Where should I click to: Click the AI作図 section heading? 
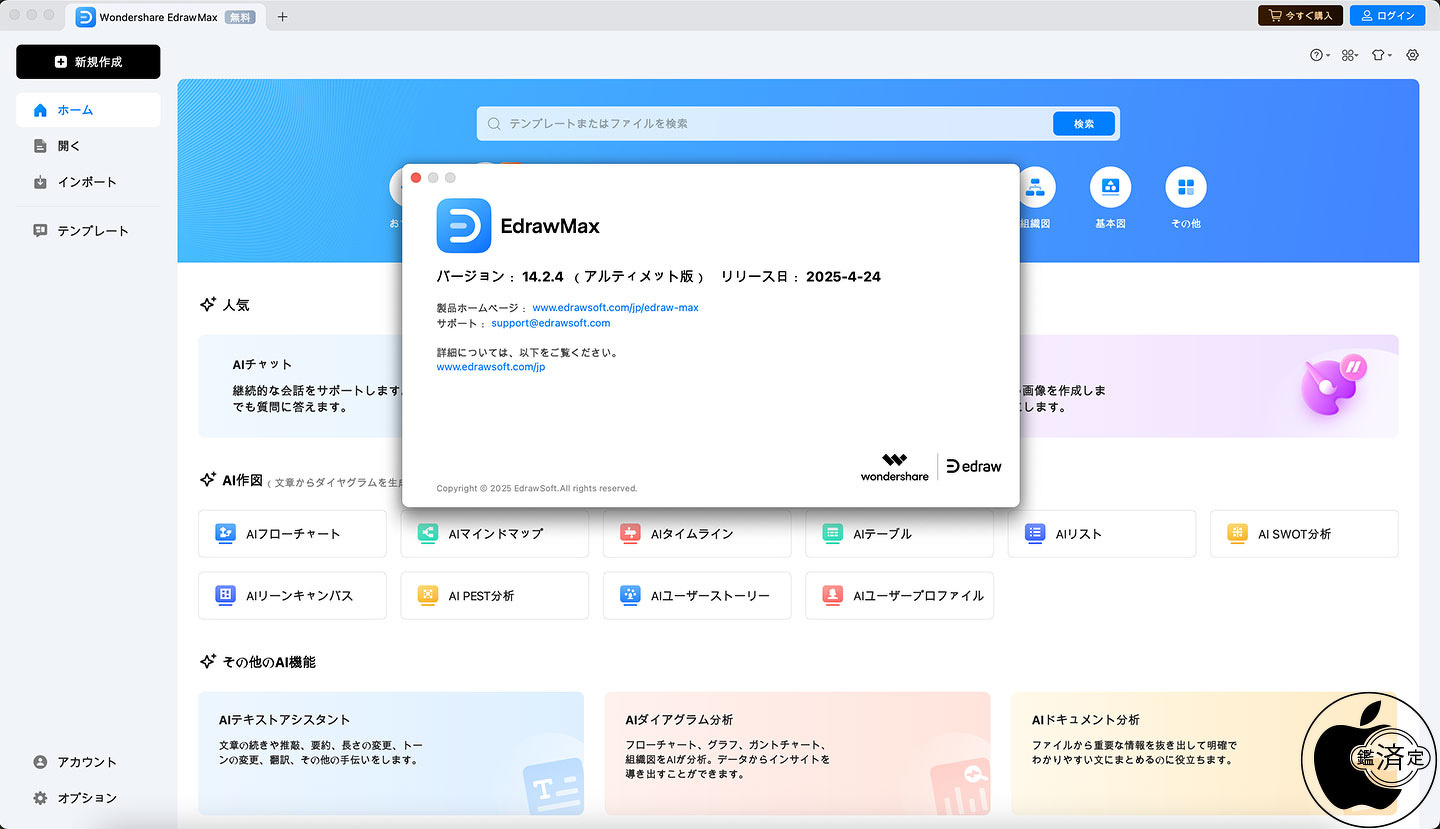(242, 481)
